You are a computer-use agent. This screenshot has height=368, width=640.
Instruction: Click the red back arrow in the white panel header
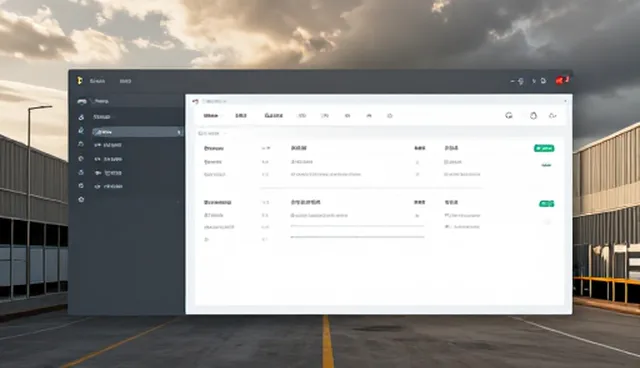(x=196, y=101)
